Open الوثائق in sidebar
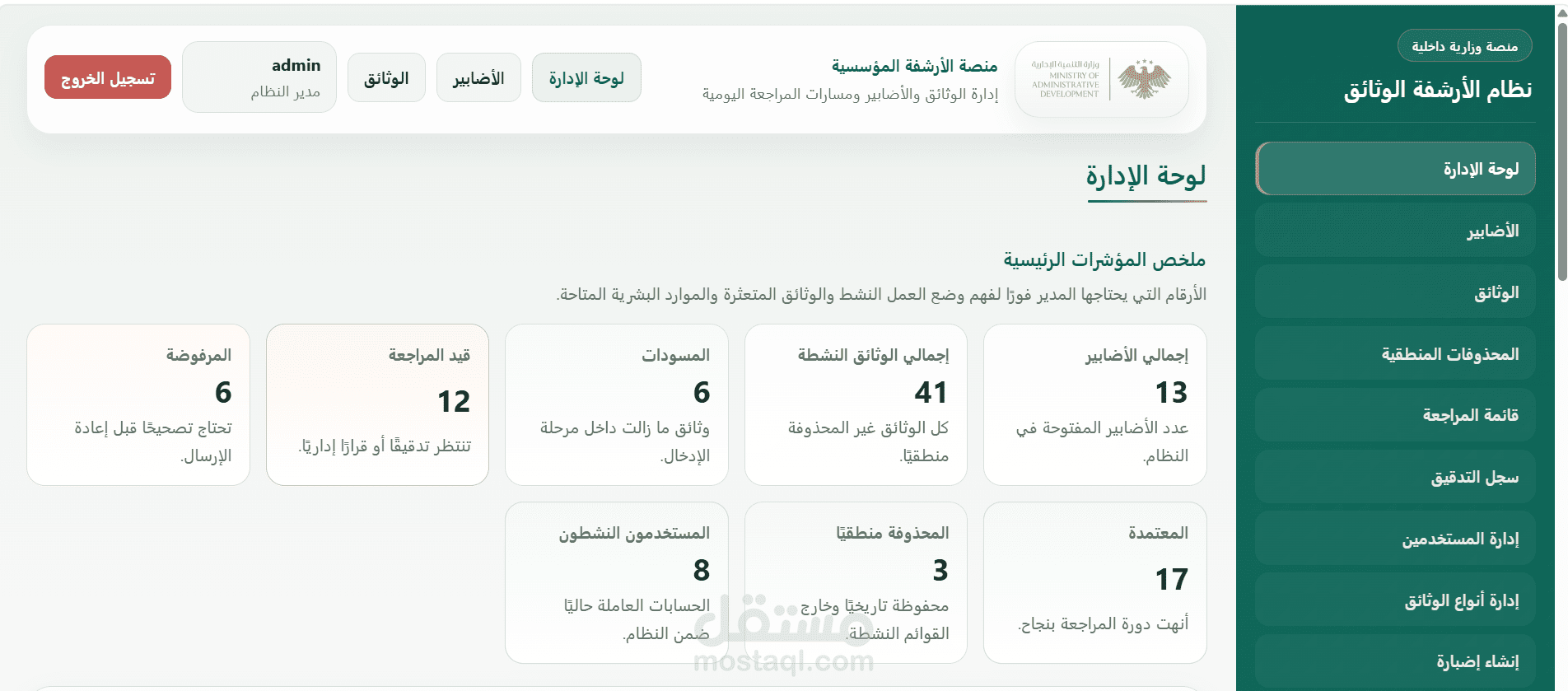1568x691 pixels. point(1395,292)
